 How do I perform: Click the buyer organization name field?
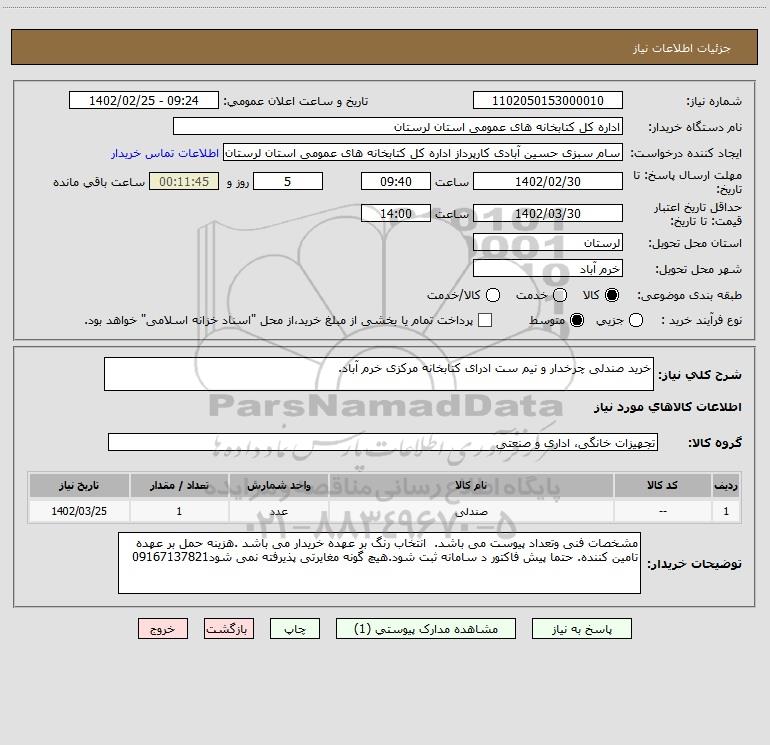pyautogui.click(x=398, y=126)
